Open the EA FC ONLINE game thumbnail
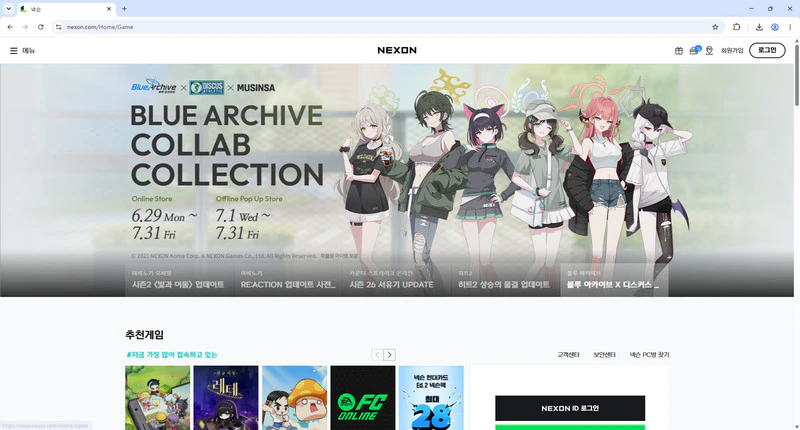The width and height of the screenshot is (800, 430). [x=363, y=397]
